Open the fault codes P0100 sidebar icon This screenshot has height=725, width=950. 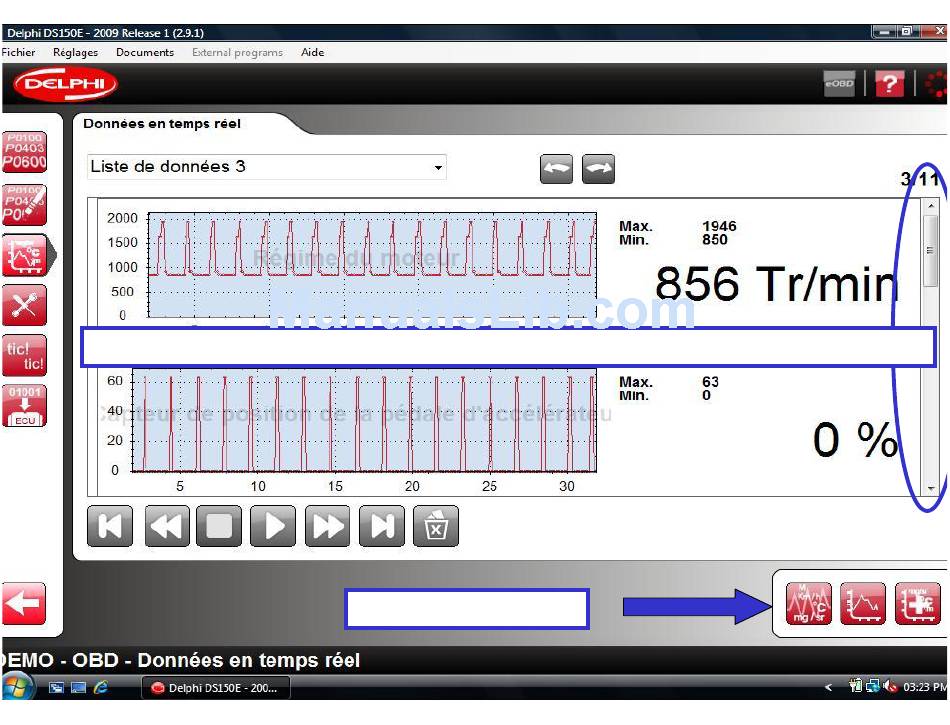24,153
